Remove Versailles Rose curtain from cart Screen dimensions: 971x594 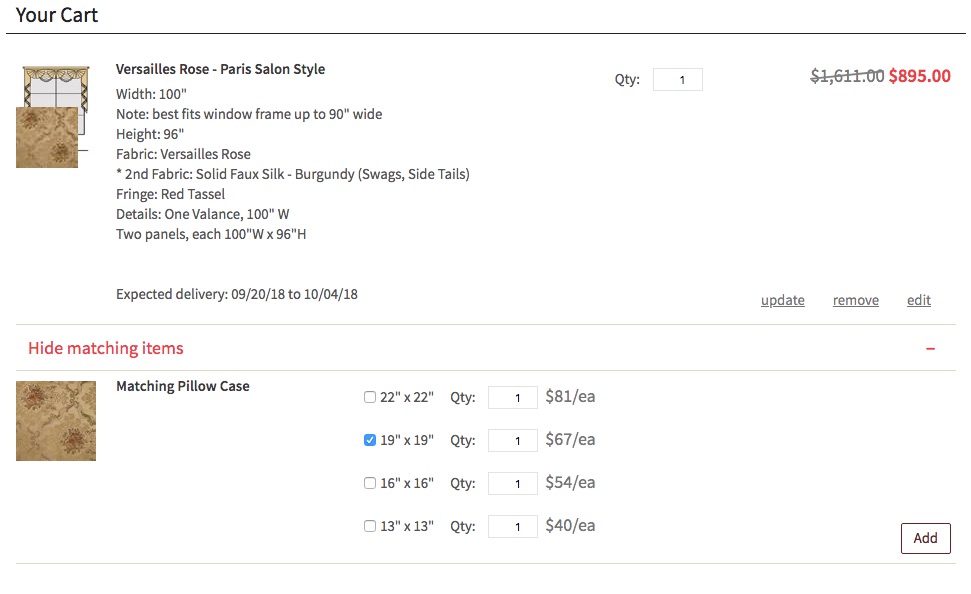pos(856,300)
